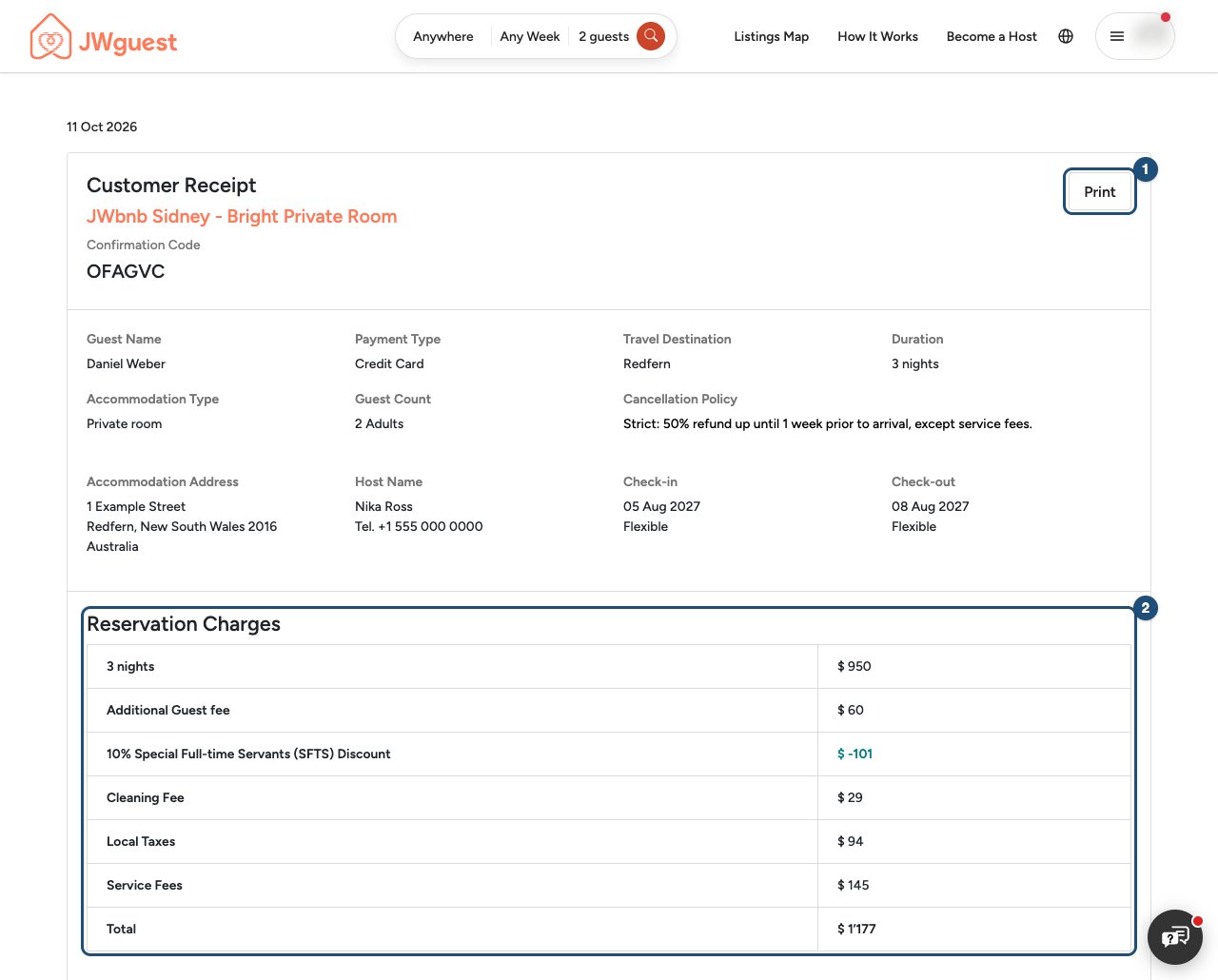Viewport: 1218px width, 980px height.
Task: Open the Become a Host page
Action: [x=992, y=36]
